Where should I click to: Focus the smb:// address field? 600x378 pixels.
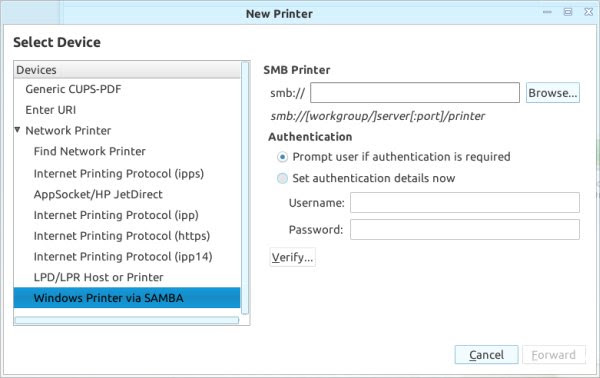click(x=415, y=93)
